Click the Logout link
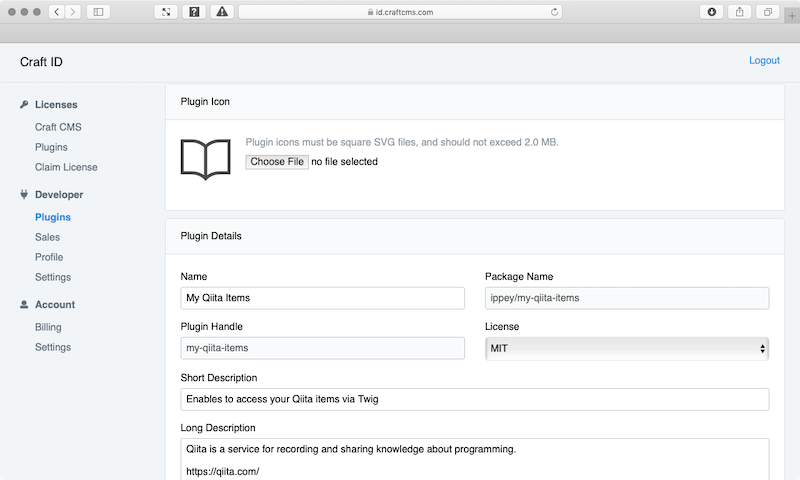Image resolution: width=800 pixels, height=480 pixels. [x=764, y=60]
